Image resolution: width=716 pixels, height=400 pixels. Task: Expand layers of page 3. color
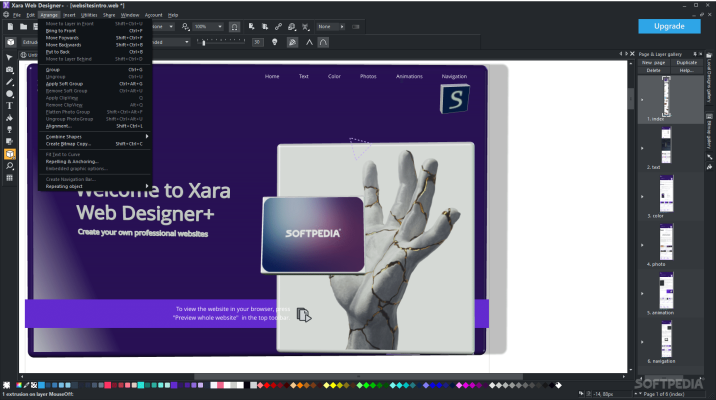(642, 196)
